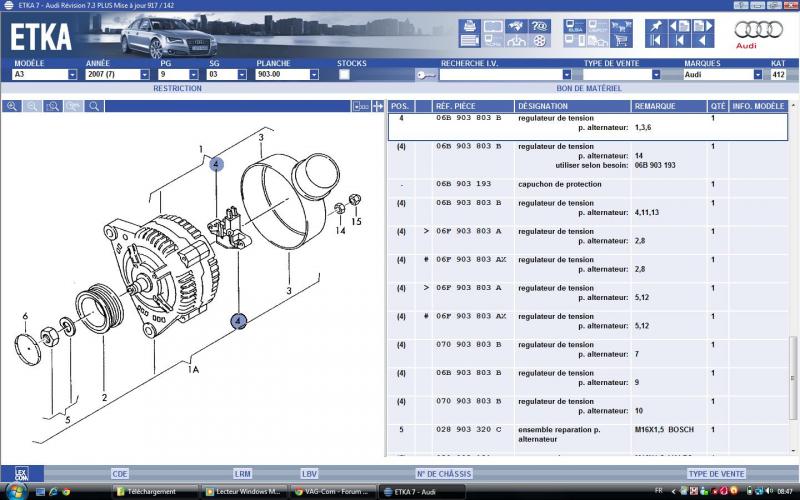Click capuchon de protection designation
The width and height of the screenshot is (800, 500).
(x=560, y=184)
